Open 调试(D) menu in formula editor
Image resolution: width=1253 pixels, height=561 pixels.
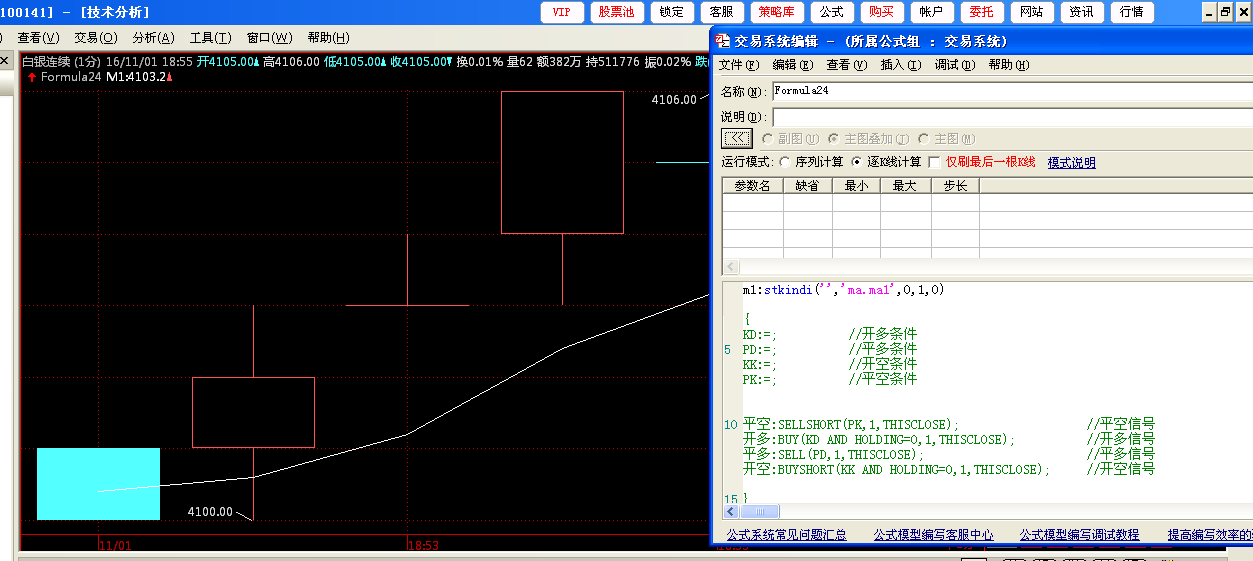pyautogui.click(x=954, y=65)
